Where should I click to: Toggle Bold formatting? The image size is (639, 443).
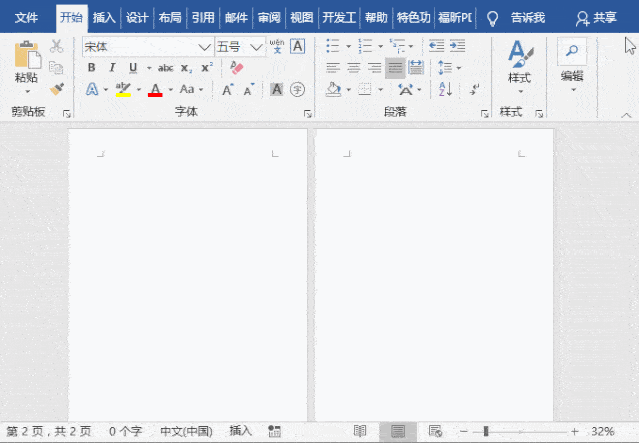(x=91, y=68)
